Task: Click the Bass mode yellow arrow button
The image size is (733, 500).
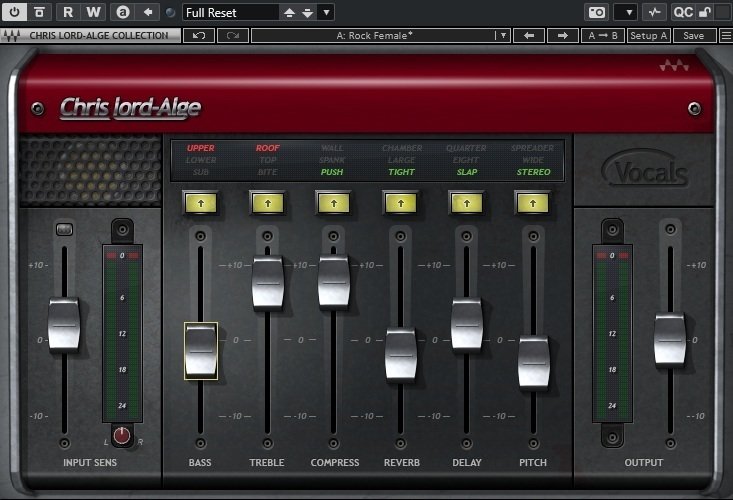Action: coord(201,203)
